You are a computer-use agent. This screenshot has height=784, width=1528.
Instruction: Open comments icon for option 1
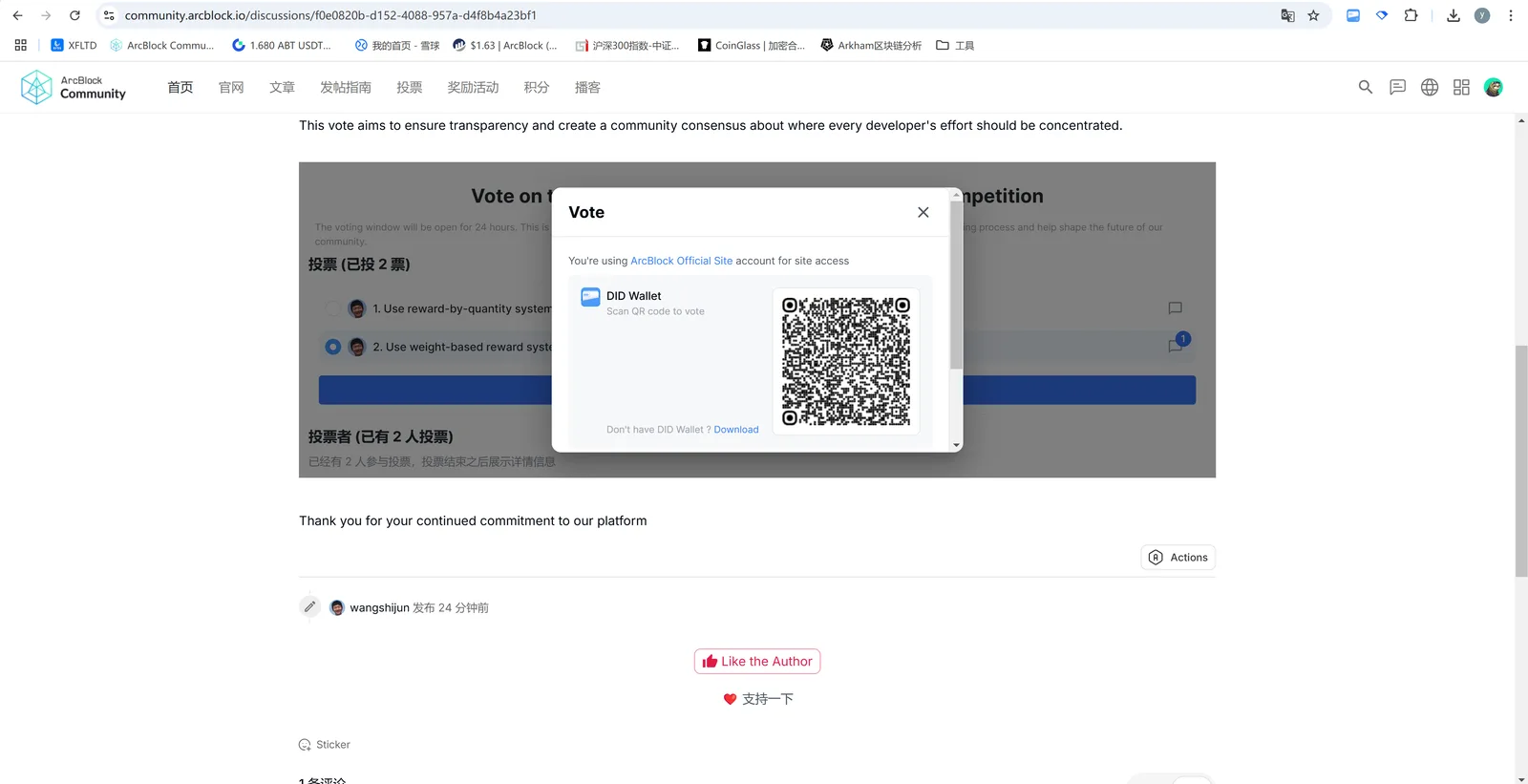[1176, 308]
